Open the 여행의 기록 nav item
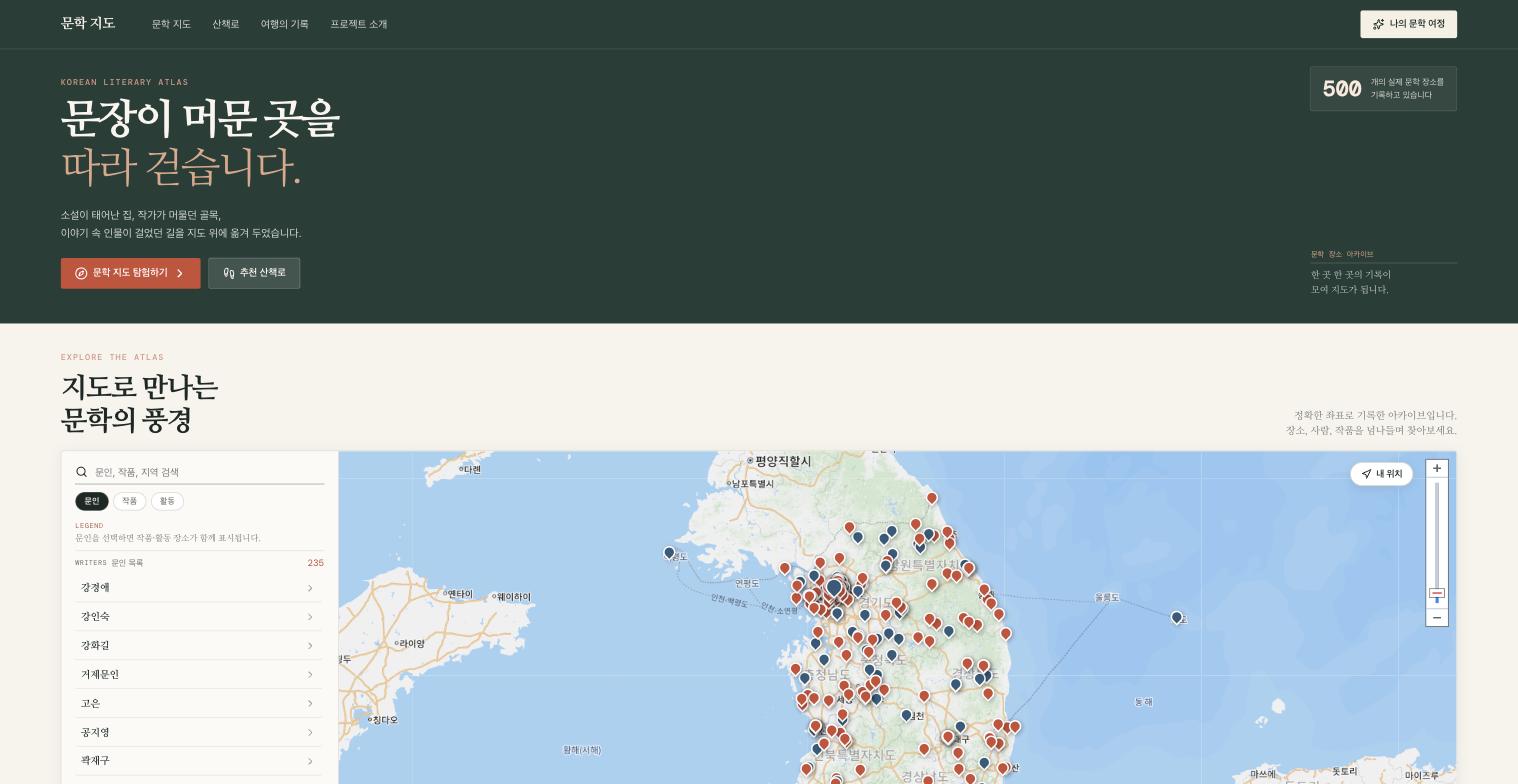 [x=285, y=24]
